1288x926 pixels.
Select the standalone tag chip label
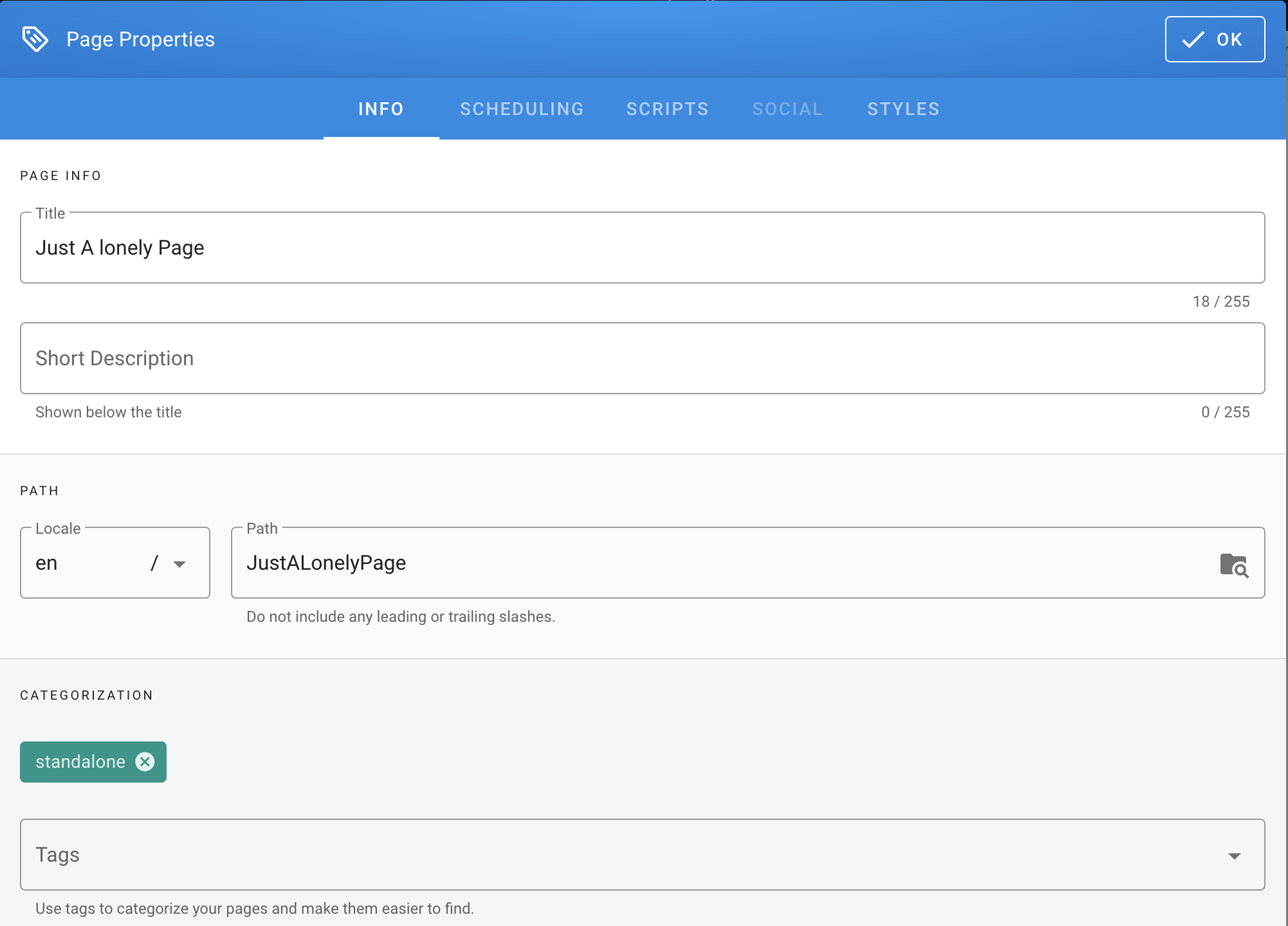tap(80, 762)
